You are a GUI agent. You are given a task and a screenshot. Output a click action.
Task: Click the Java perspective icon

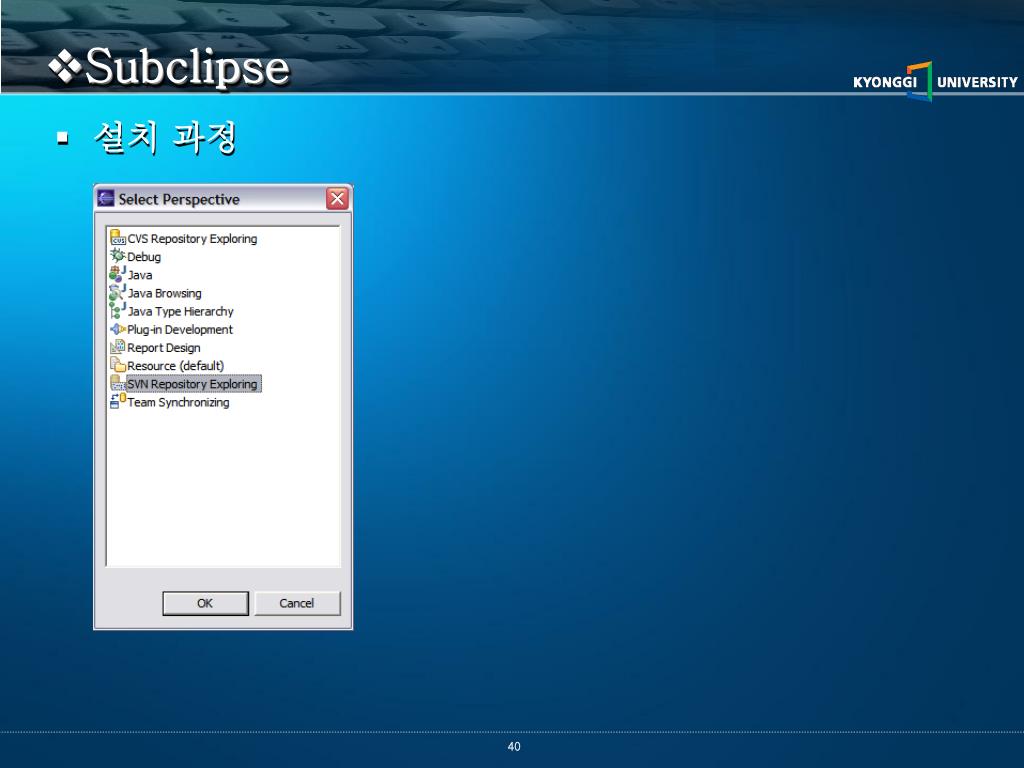(x=118, y=274)
